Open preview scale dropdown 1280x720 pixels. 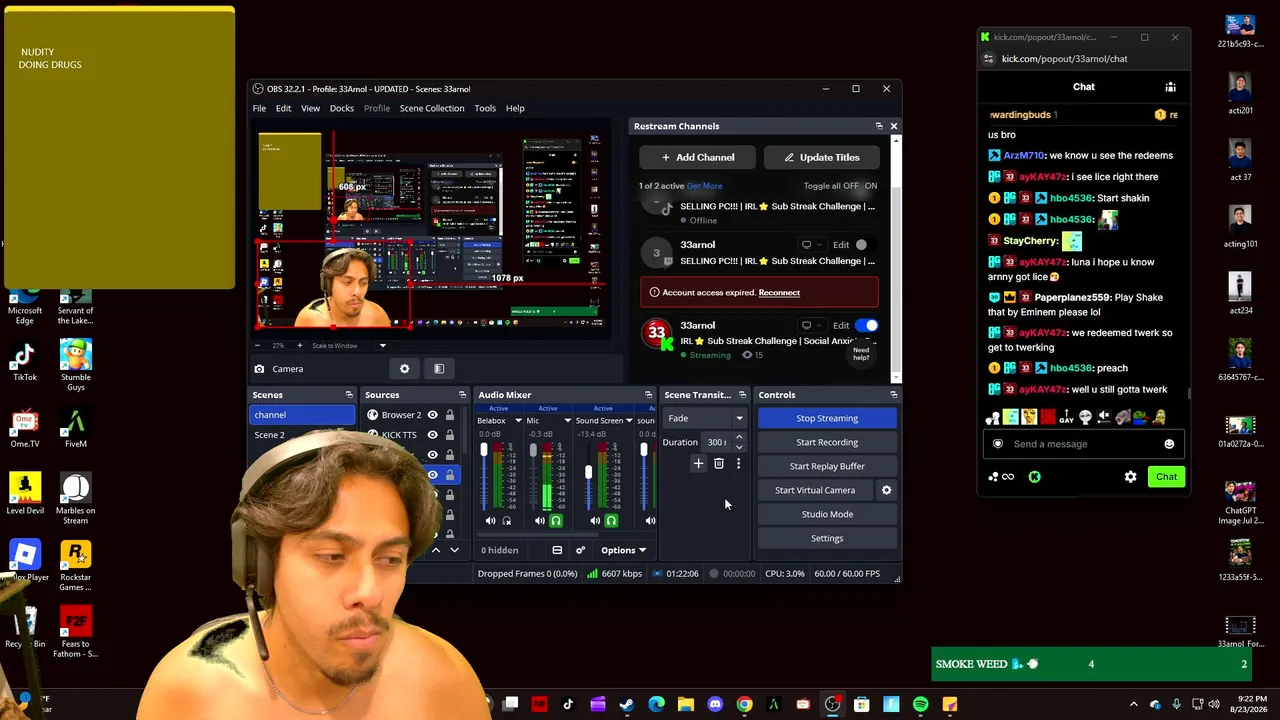[382, 346]
